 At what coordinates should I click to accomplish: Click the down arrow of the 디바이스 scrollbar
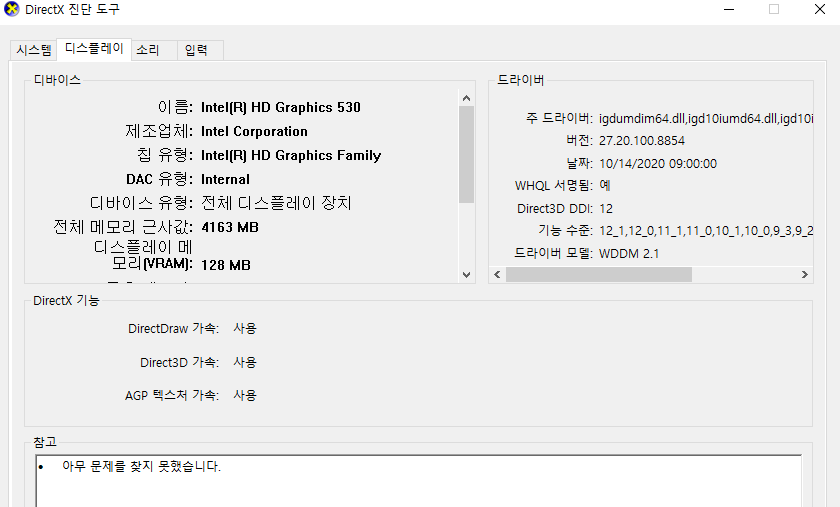coord(466,274)
